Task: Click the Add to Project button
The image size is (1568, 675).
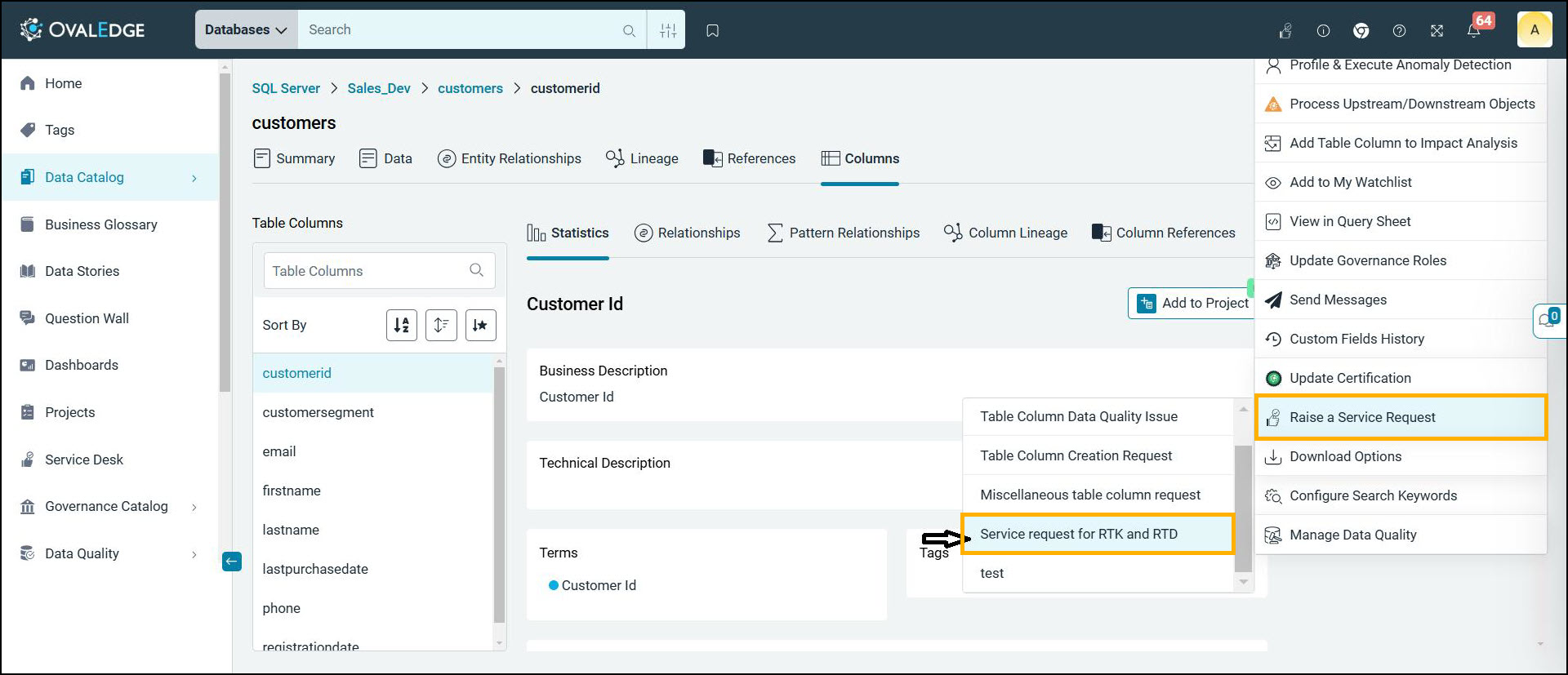Action: point(1192,303)
